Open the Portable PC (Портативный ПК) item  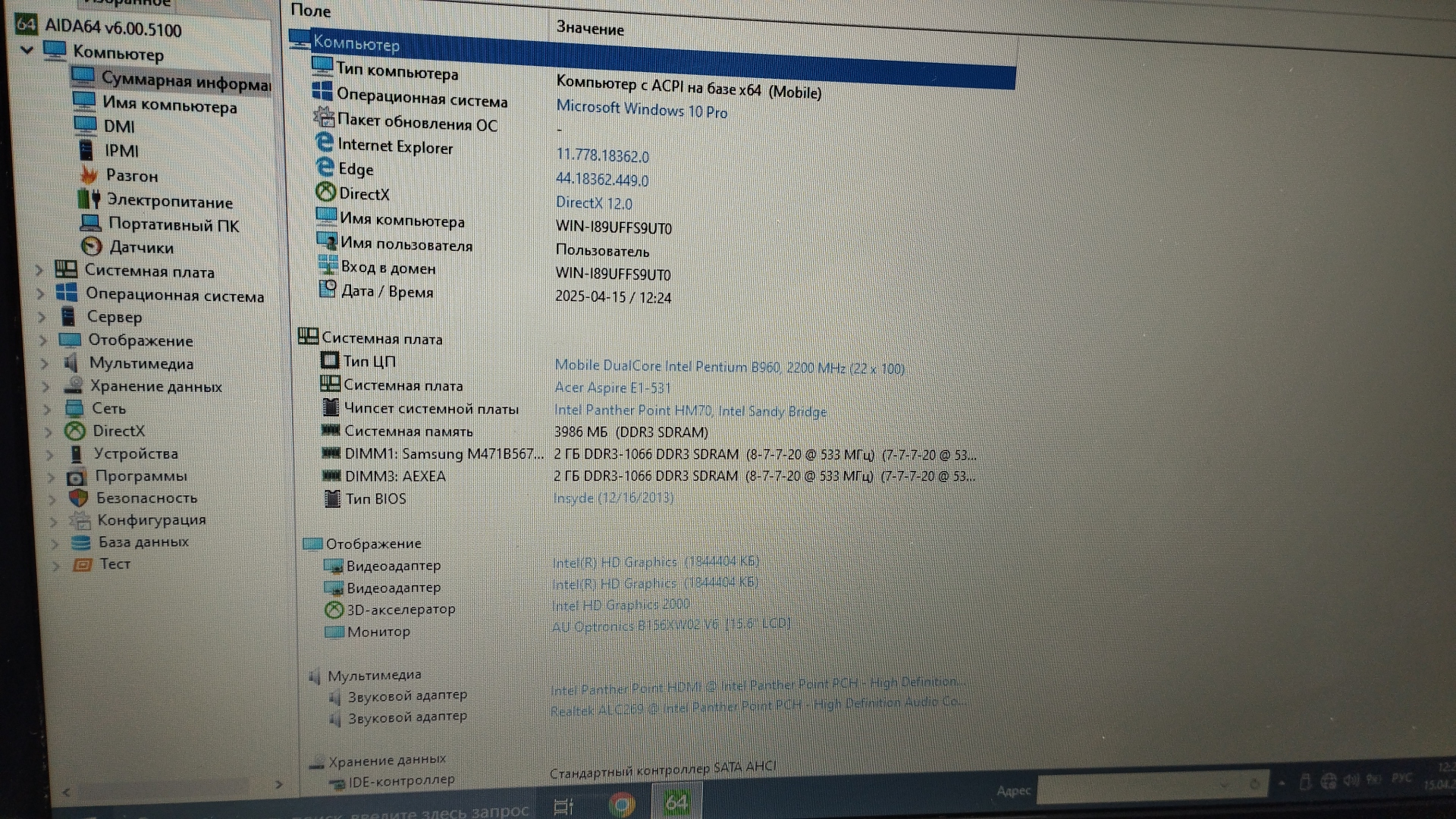click(x=173, y=224)
